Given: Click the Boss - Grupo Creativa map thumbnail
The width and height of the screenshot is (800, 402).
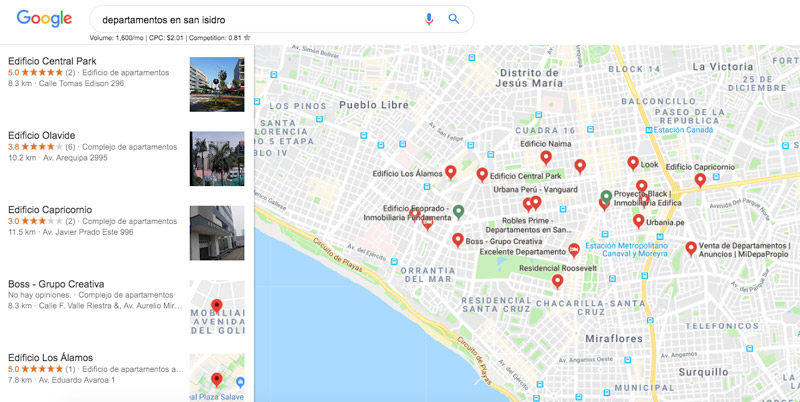Looking at the screenshot, I should (217, 308).
